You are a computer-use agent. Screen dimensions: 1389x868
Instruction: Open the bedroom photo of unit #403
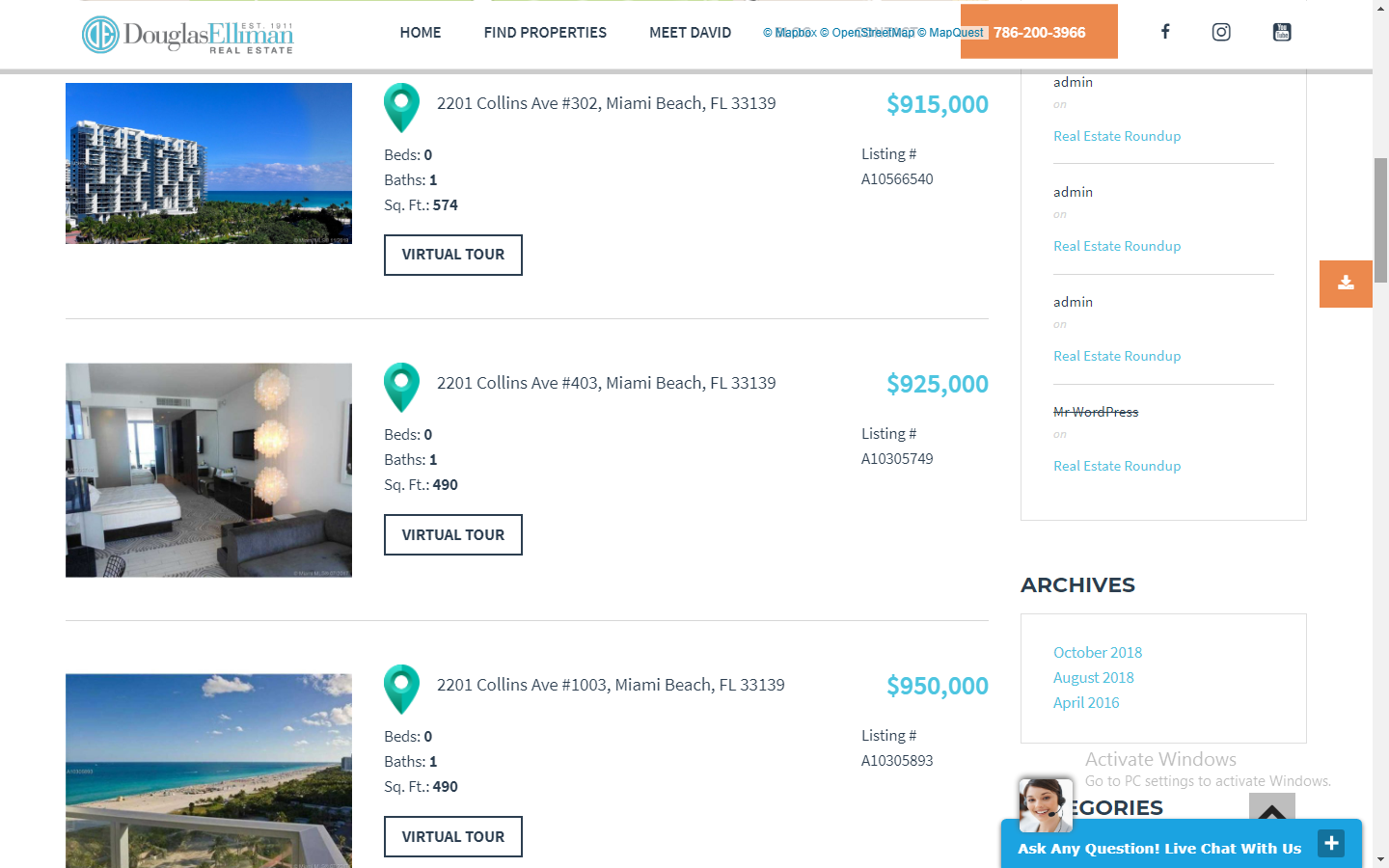pyautogui.click(x=208, y=471)
